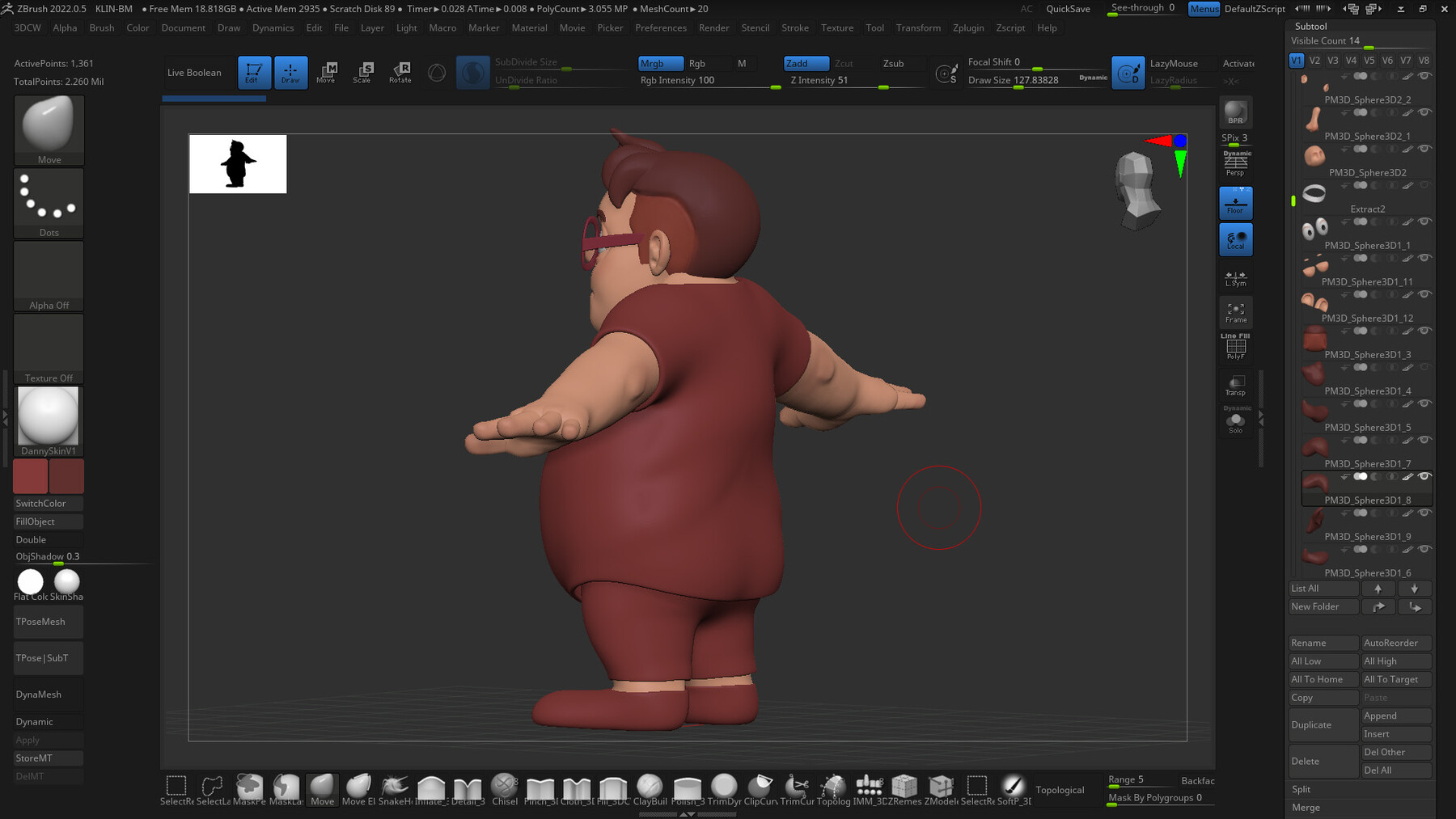Pick the TrimDynamic brush
The image size is (1456, 819).
click(x=724, y=789)
